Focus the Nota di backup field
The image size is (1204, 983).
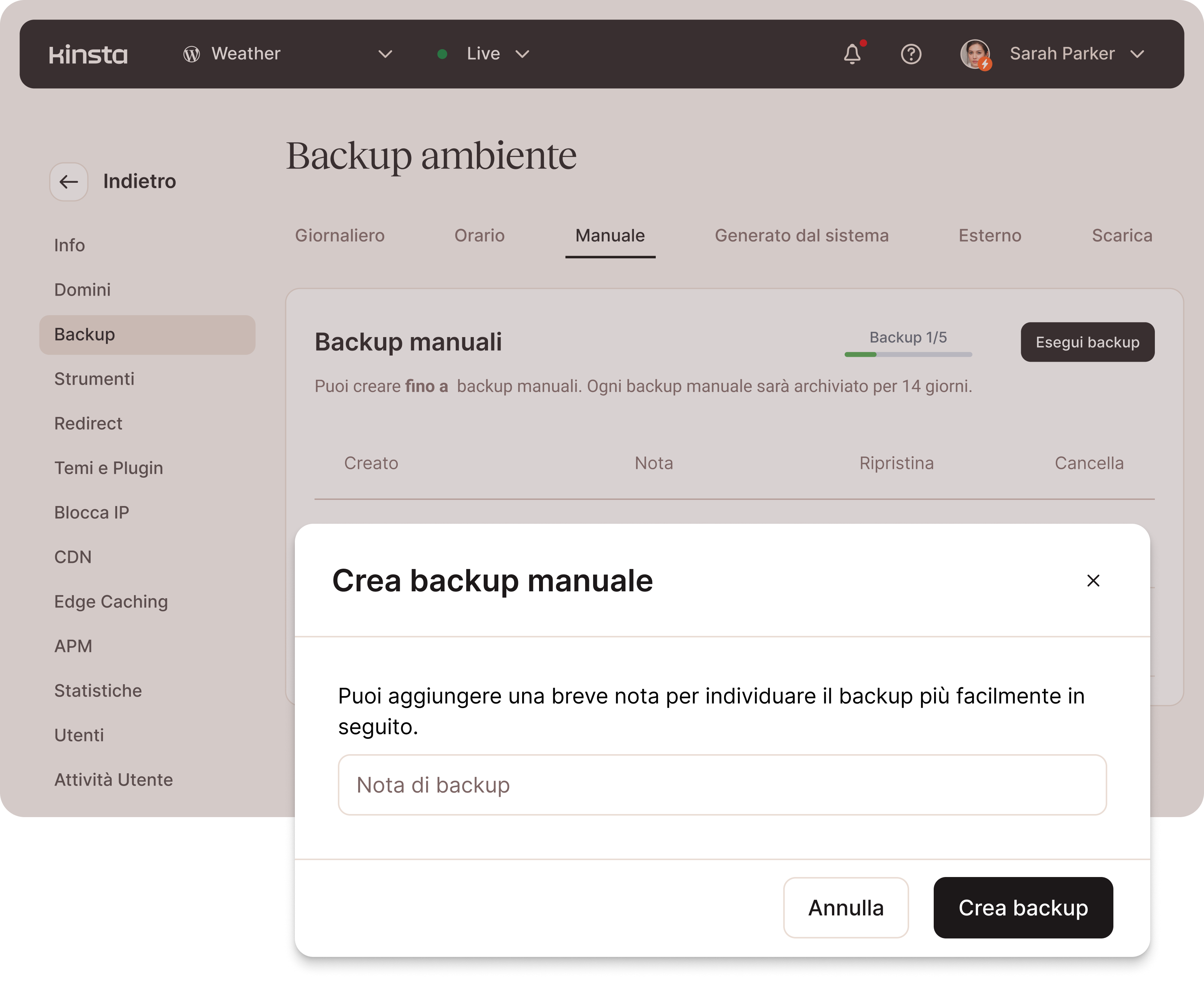722,785
